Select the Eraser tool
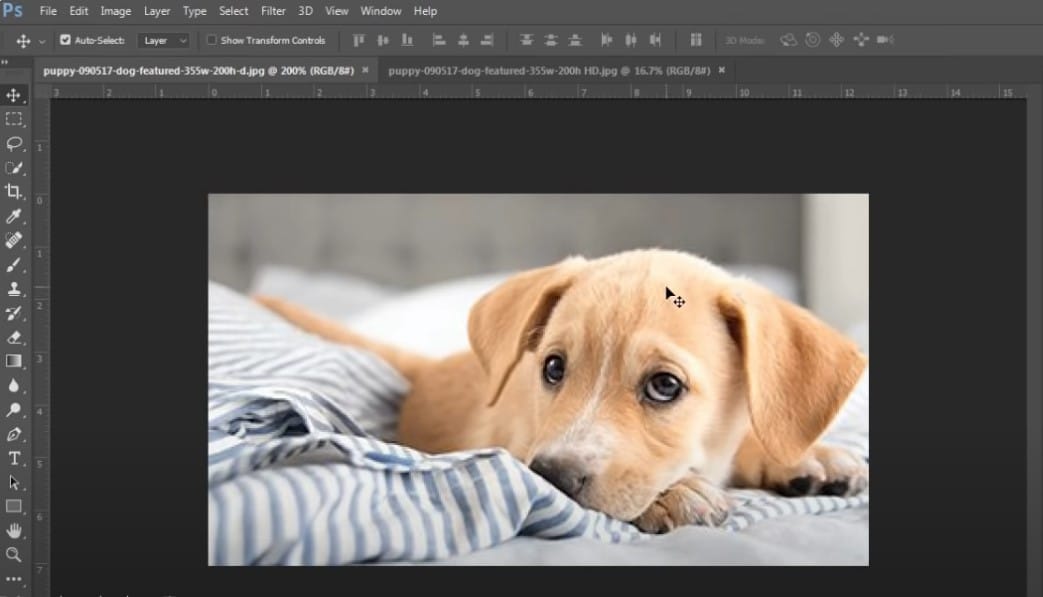The height and width of the screenshot is (597, 1043). 14,337
